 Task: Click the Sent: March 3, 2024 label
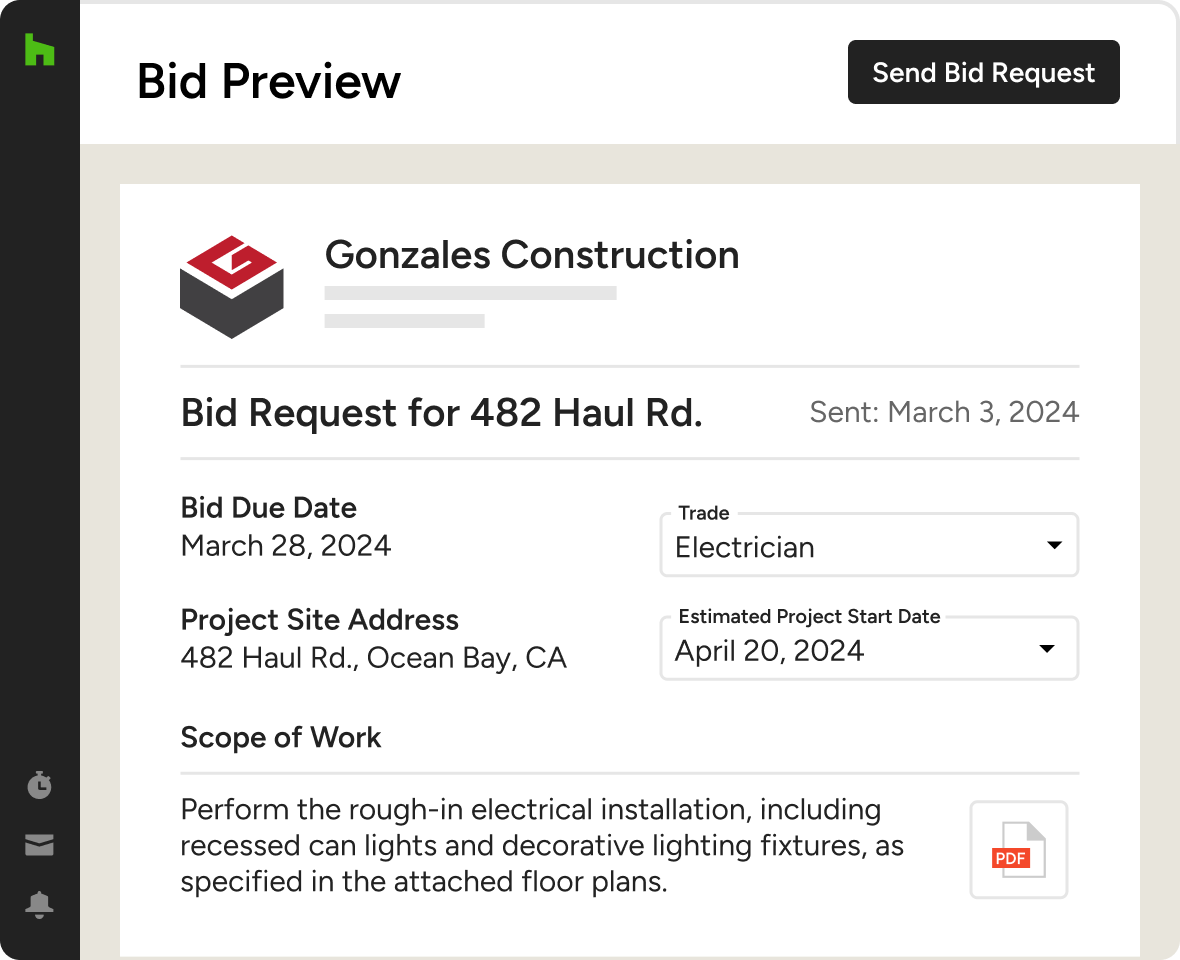coord(944,413)
